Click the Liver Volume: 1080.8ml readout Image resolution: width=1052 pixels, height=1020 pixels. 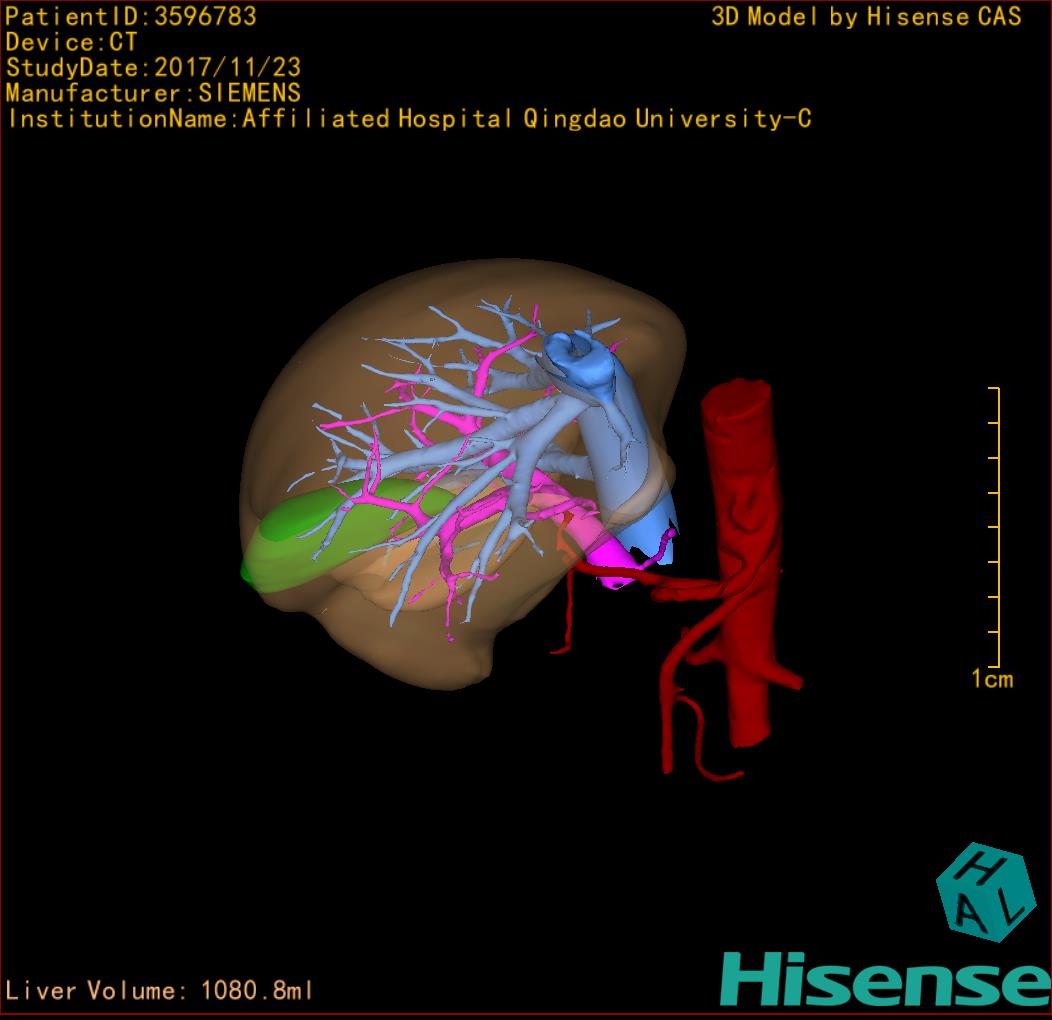(x=160, y=991)
